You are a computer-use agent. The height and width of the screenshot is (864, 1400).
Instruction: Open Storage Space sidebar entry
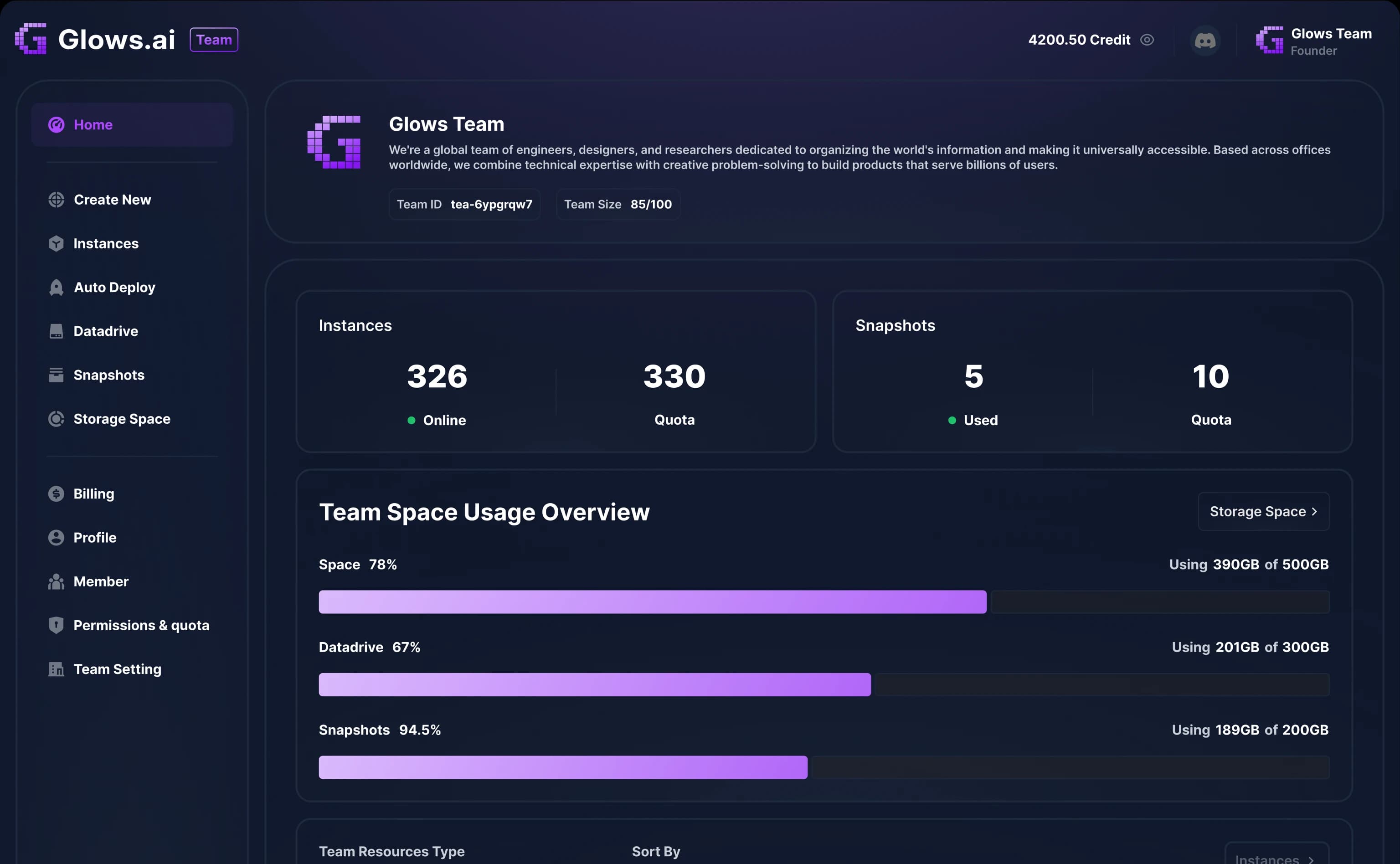pos(132,419)
